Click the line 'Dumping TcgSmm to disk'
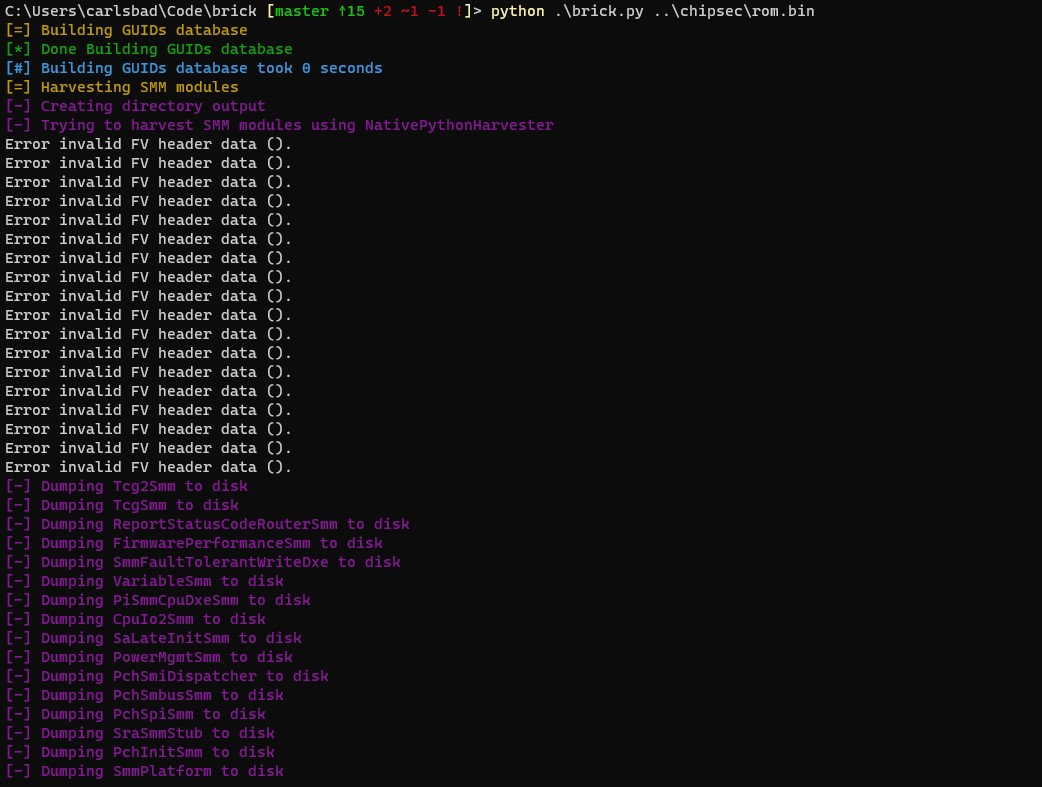Image resolution: width=1042 pixels, height=787 pixels. [x=122, y=505]
